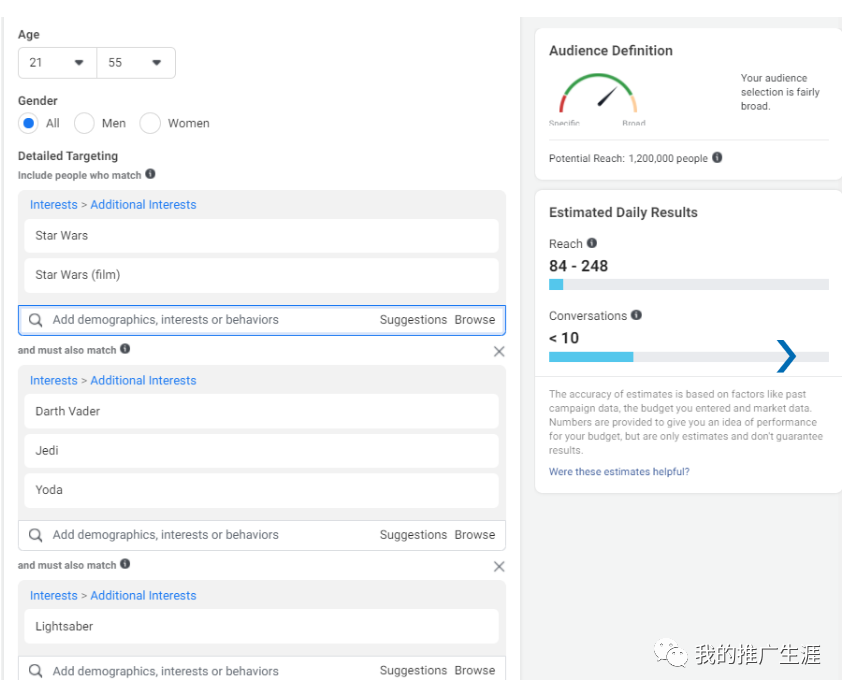
Task: Click the Interests link above Star Wars
Action: click(x=54, y=205)
